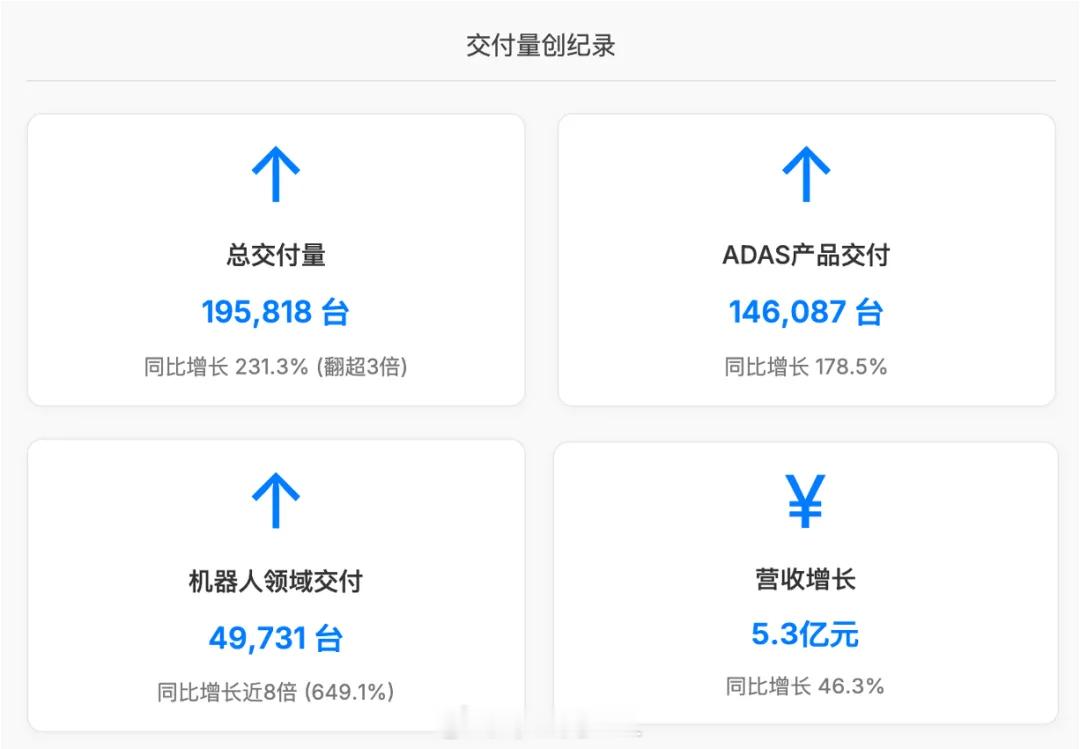The image size is (1080, 749).
Task: Click the ADAS产品交付 label
Action: point(806,255)
